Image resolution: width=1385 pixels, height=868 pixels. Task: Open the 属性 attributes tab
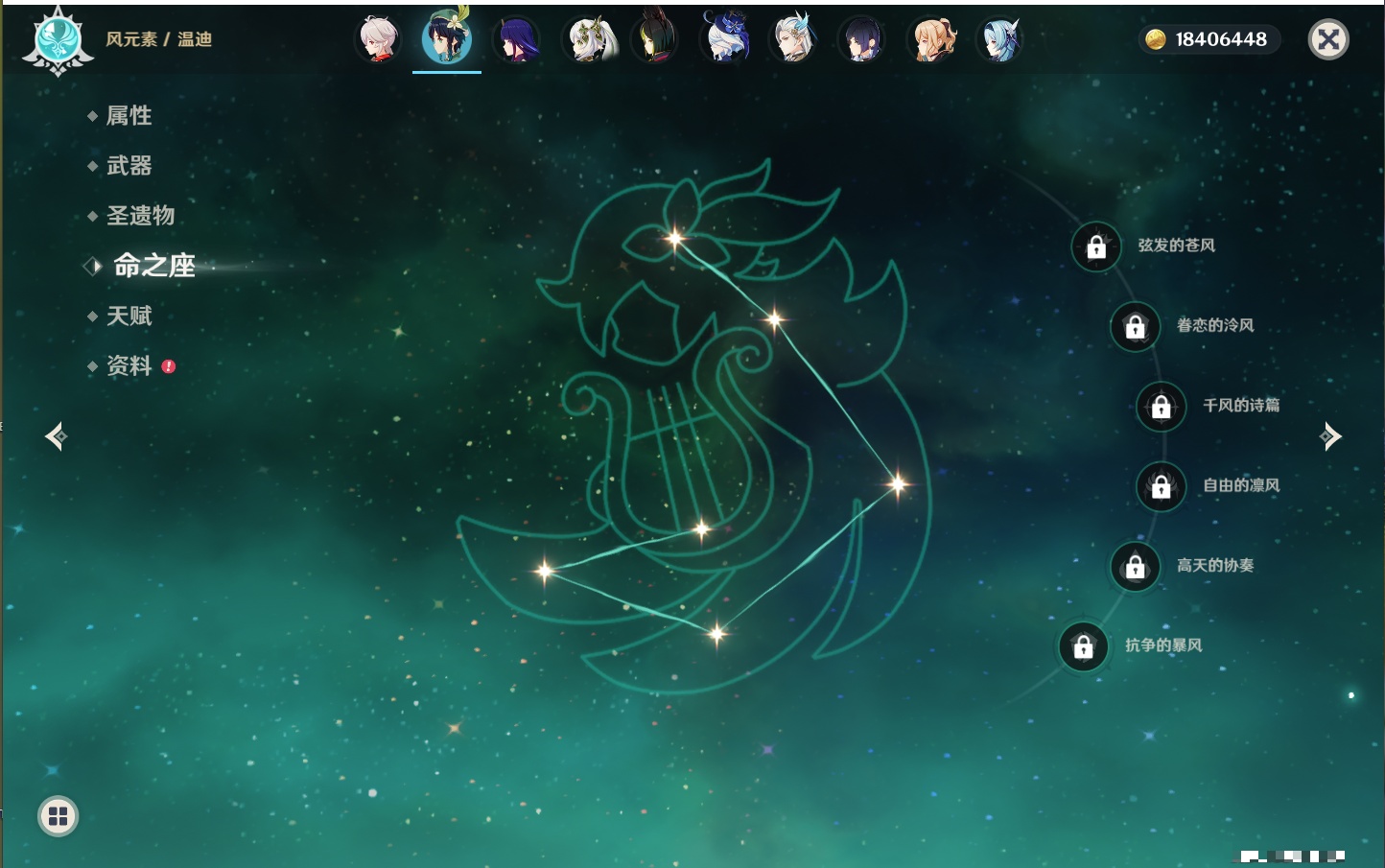pyautogui.click(x=129, y=116)
